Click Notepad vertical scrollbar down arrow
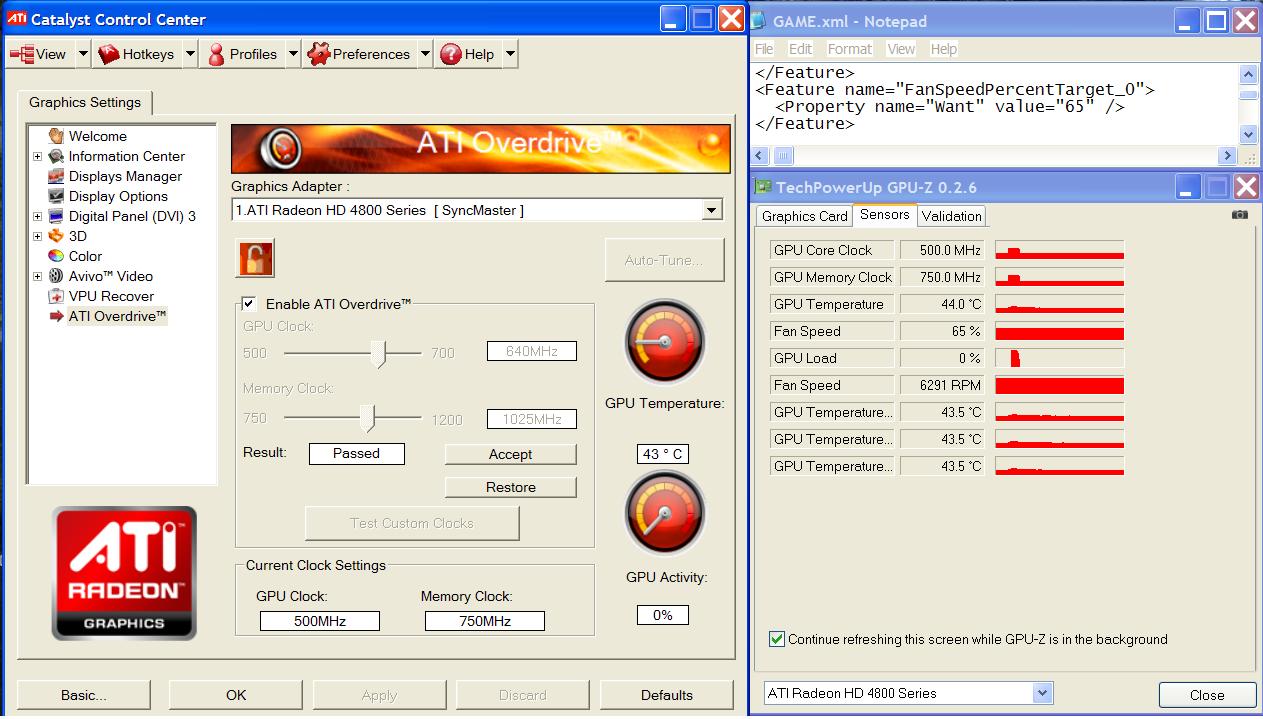Viewport: 1263px width, 719px height. (x=1248, y=135)
